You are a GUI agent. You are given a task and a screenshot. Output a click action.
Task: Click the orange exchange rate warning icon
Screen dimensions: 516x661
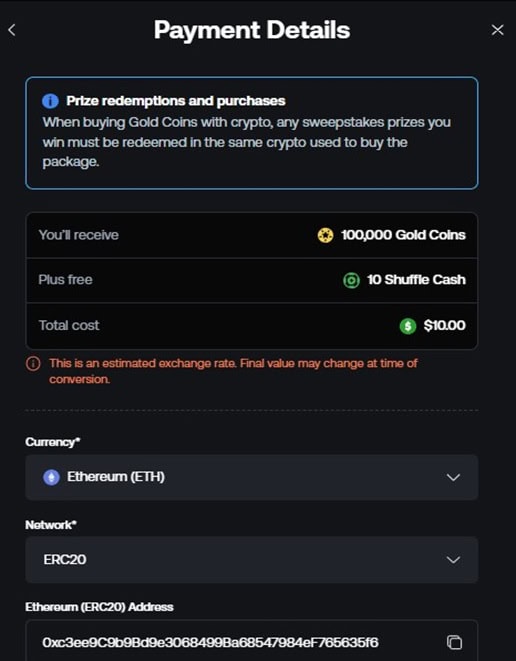click(33, 363)
